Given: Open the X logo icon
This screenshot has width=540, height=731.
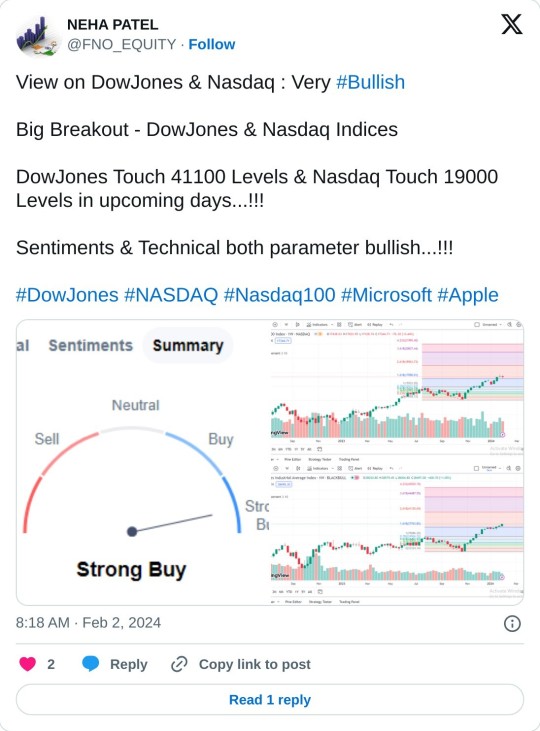Looking at the screenshot, I should click(512, 24).
